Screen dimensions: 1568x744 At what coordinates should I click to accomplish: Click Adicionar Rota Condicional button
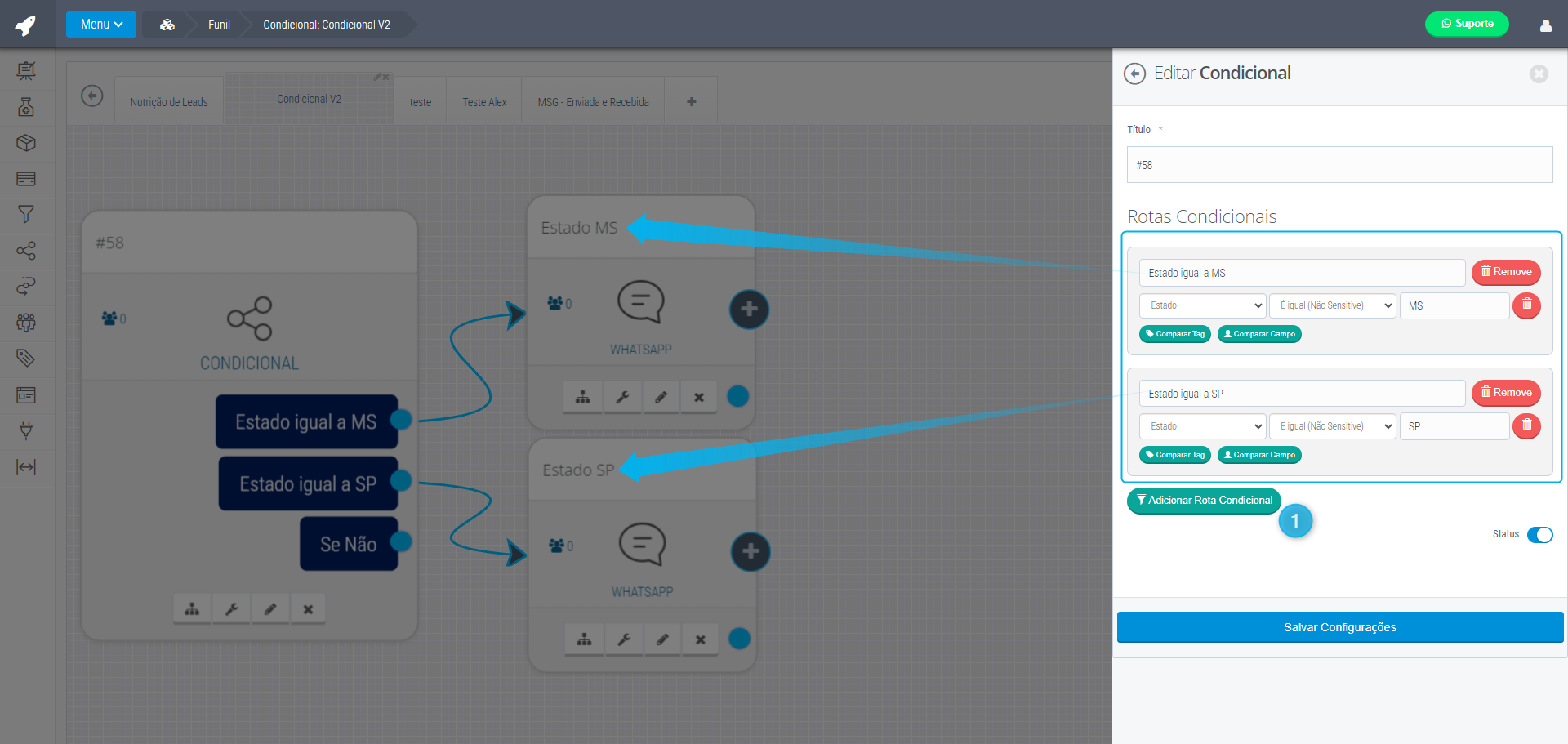[x=1204, y=501]
